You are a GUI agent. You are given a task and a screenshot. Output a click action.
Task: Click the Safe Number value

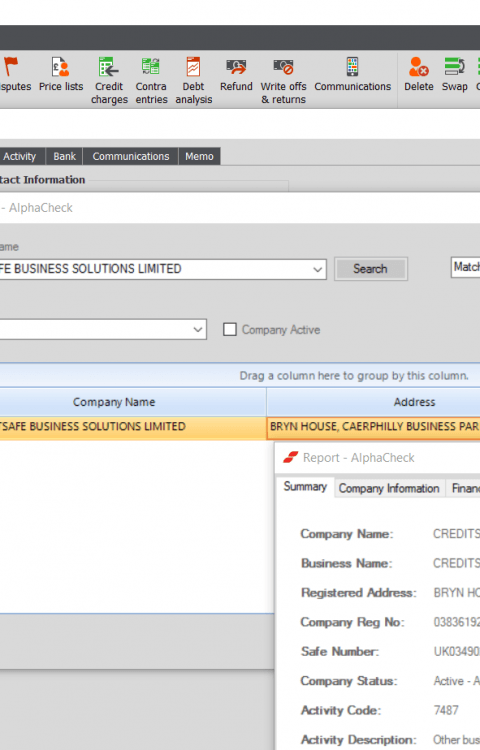click(x=457, y=651)
